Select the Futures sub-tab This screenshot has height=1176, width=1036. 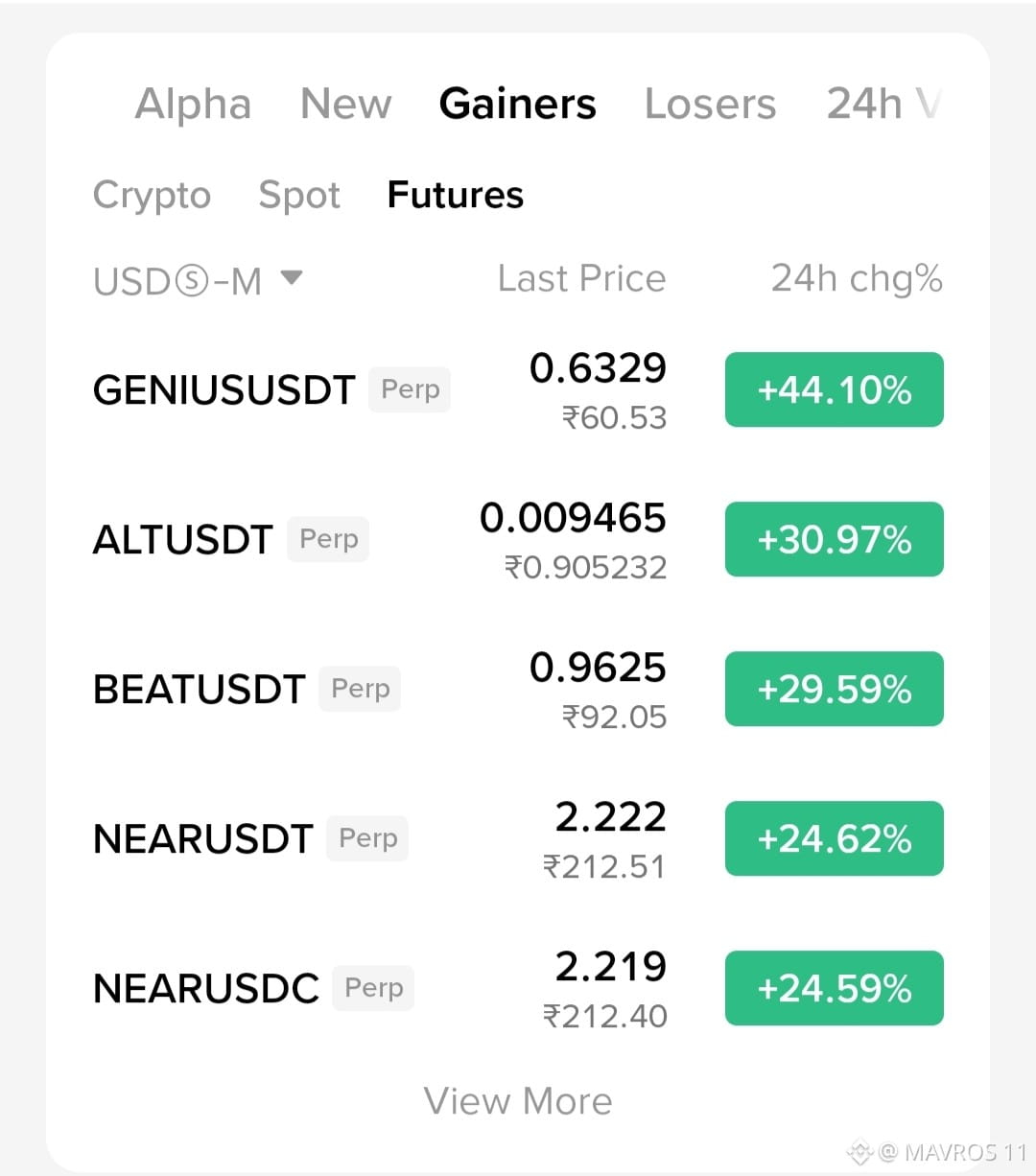tap(456, 195)
